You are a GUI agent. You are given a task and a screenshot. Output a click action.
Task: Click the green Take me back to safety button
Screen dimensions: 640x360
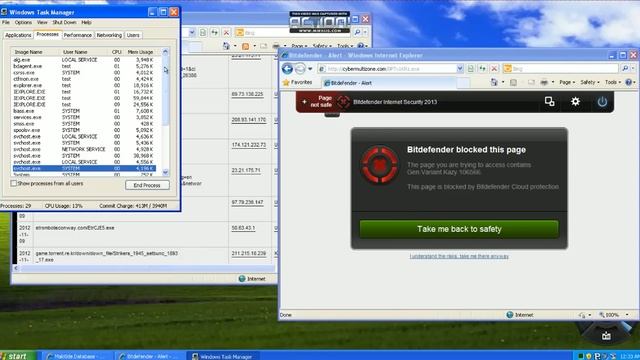coord(459,229)
